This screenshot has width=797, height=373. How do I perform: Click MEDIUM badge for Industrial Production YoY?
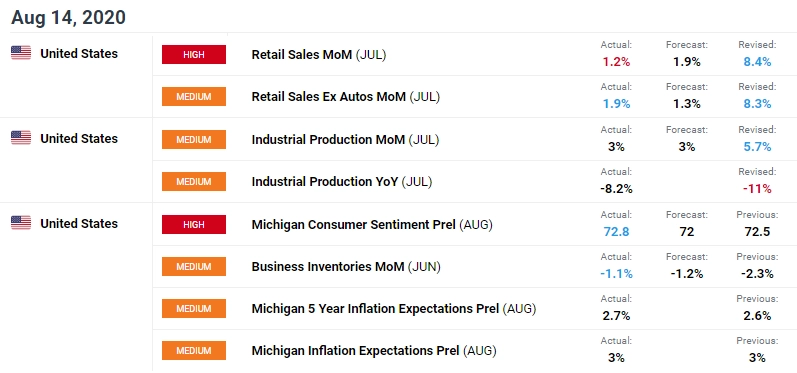point(194,181)
